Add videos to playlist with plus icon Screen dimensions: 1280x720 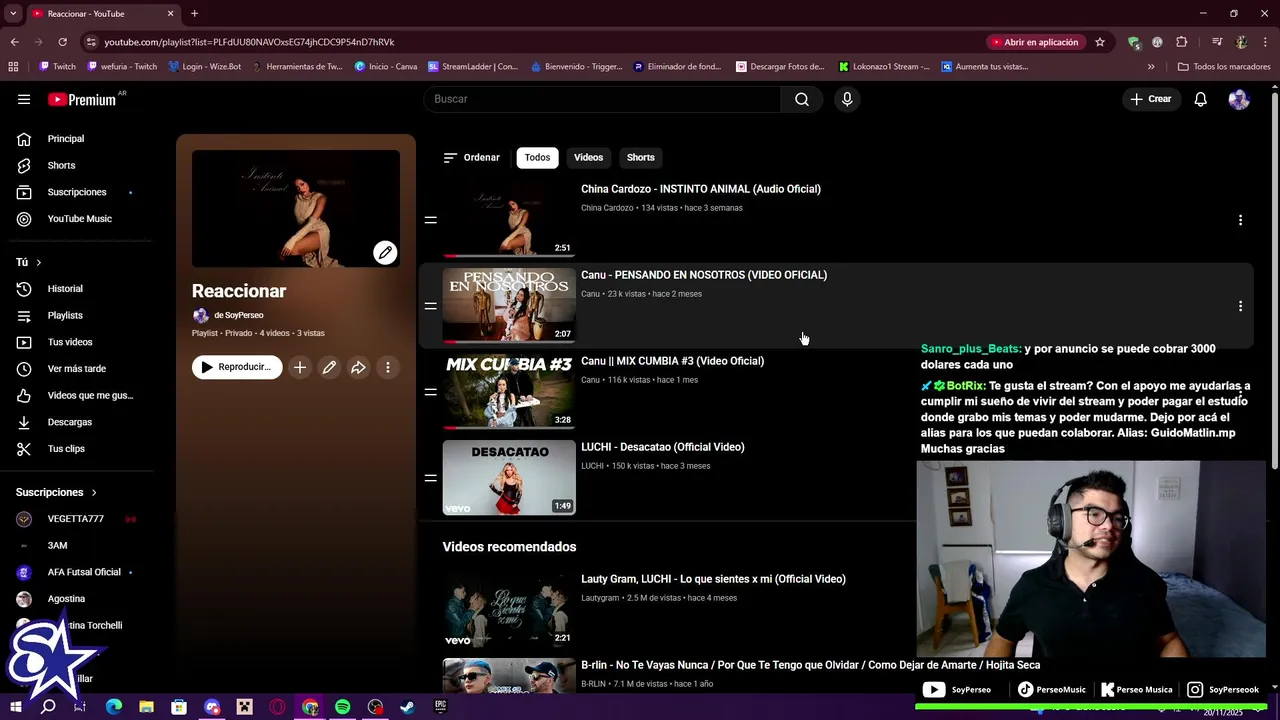[299, 367]
